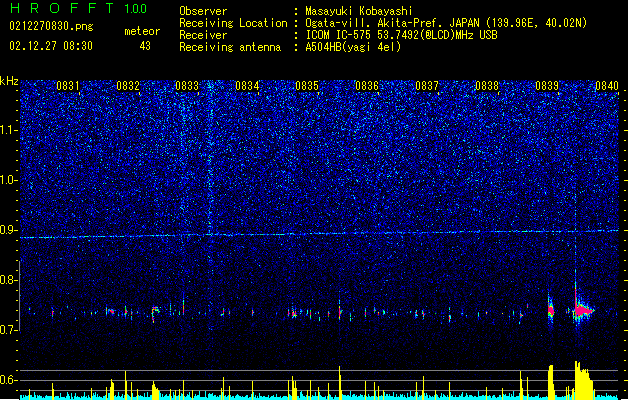Click the antenna value A504HB(yagi 4el)

353,47
